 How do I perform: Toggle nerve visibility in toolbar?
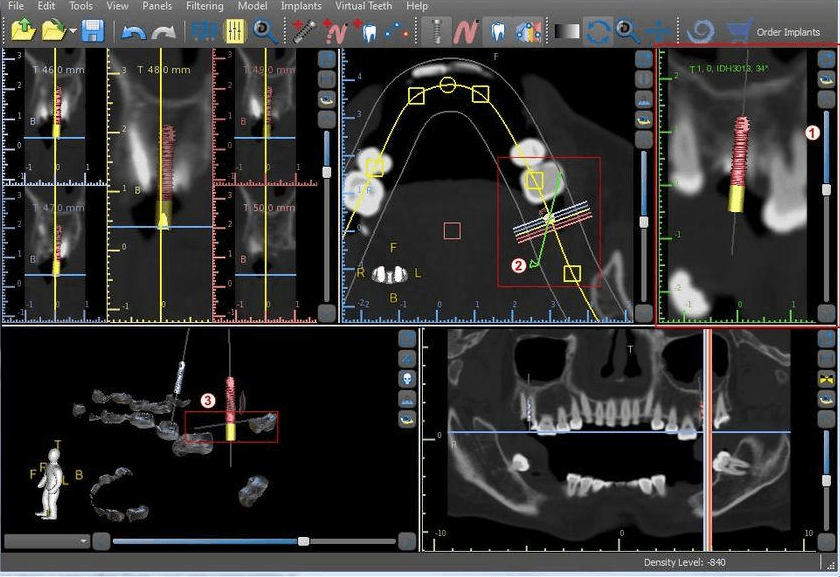pyautogui.click(x=465, y=31)
